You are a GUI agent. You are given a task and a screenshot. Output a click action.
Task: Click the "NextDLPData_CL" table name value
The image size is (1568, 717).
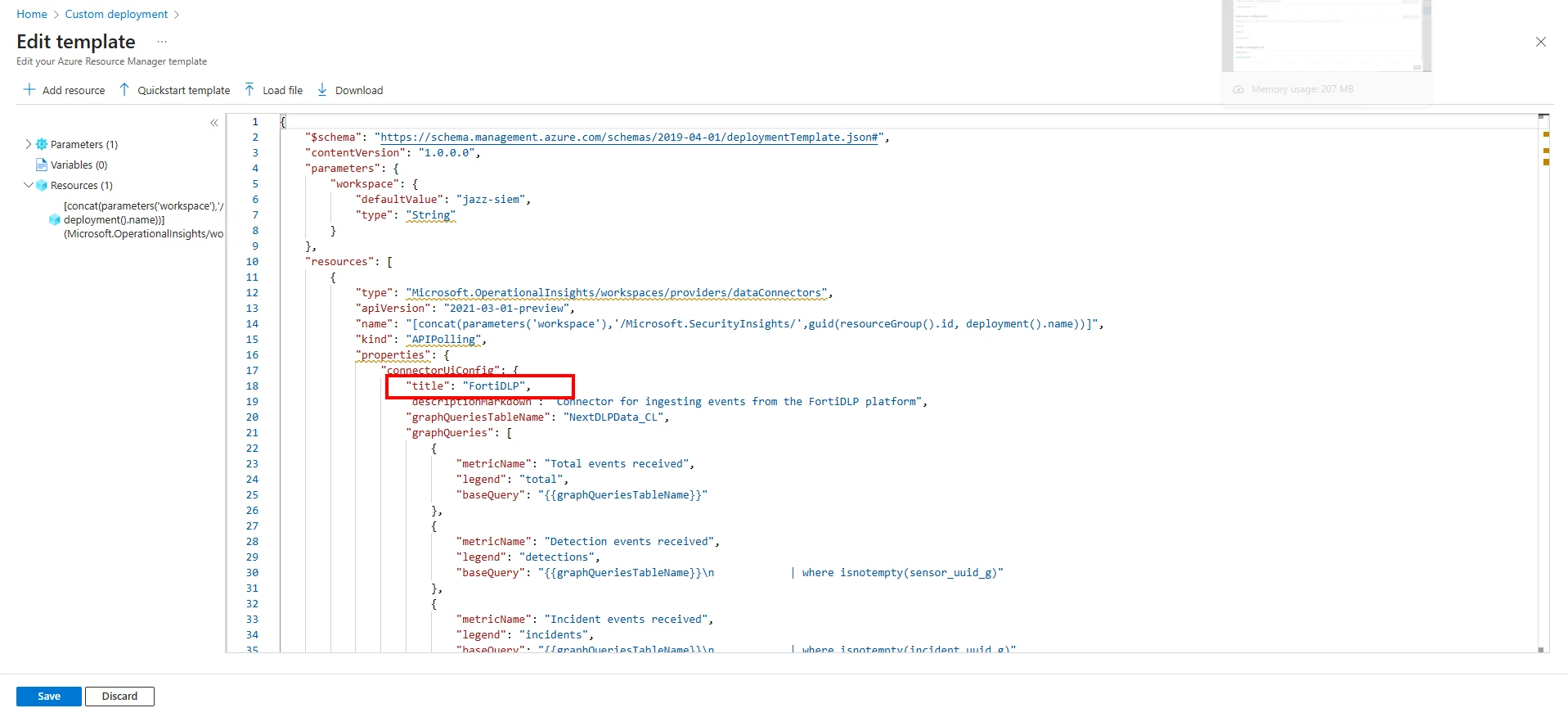613,417
